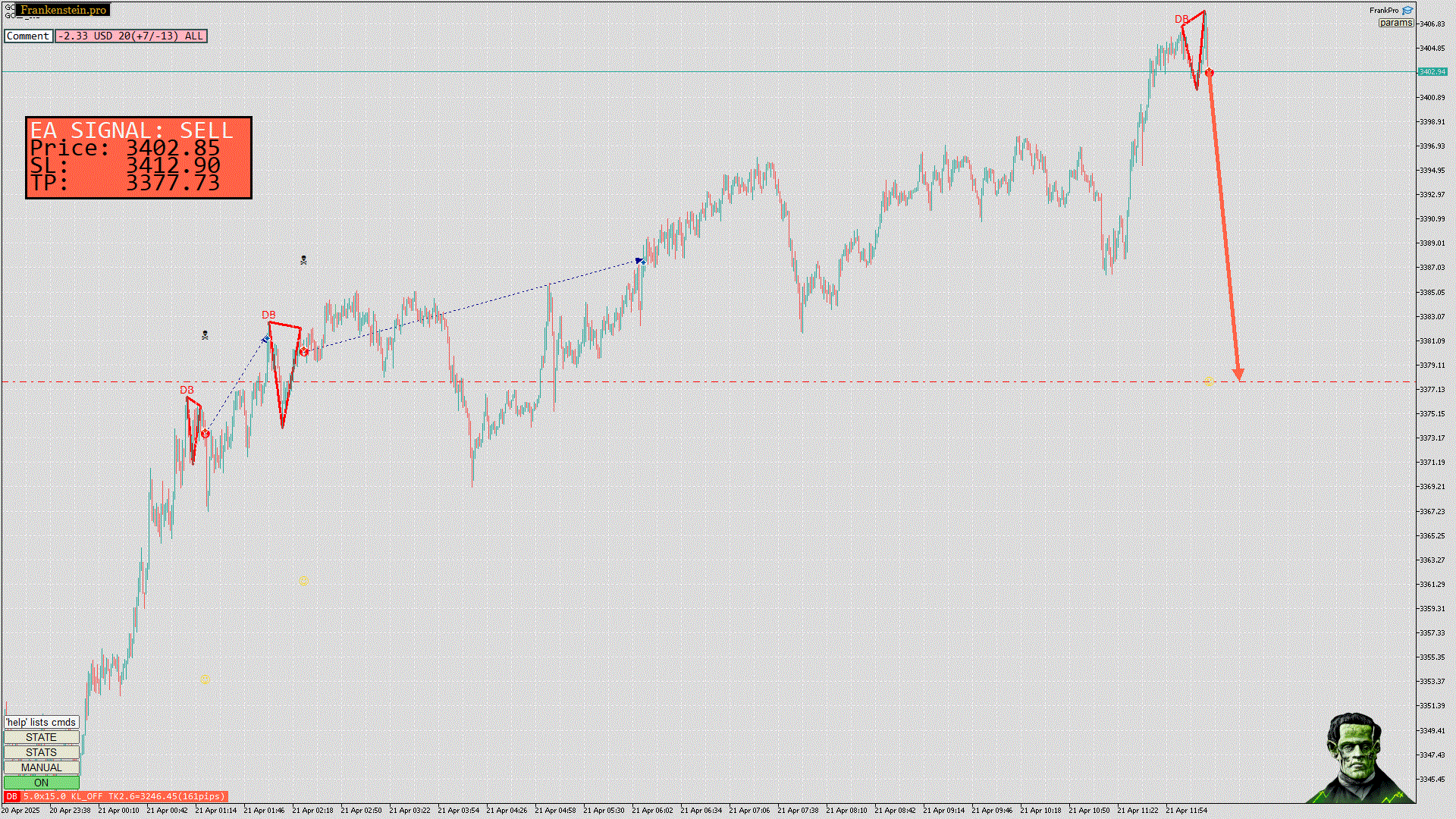Click the red arrowhead at the take-profit line
This screenshot has height=819, width=1456.
tap(1238, 375)
